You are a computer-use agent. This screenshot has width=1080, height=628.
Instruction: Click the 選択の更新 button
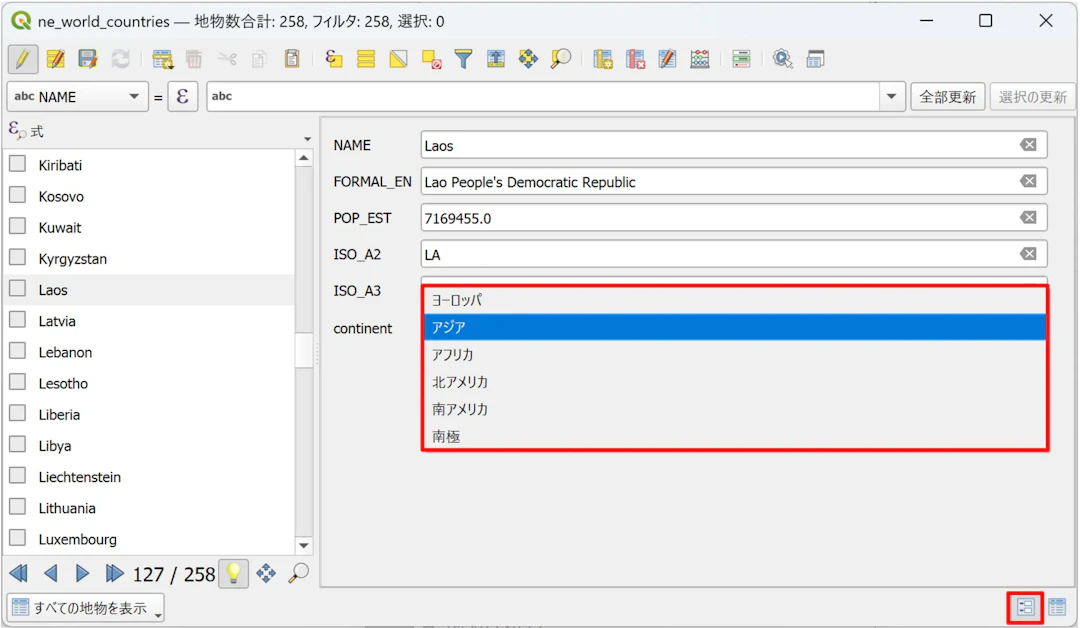point(1032,96)
